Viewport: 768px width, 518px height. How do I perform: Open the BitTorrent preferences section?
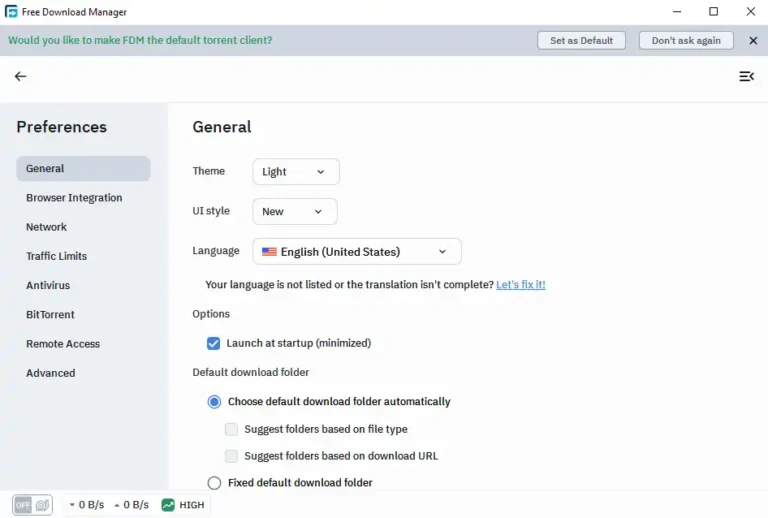(50, 315)
